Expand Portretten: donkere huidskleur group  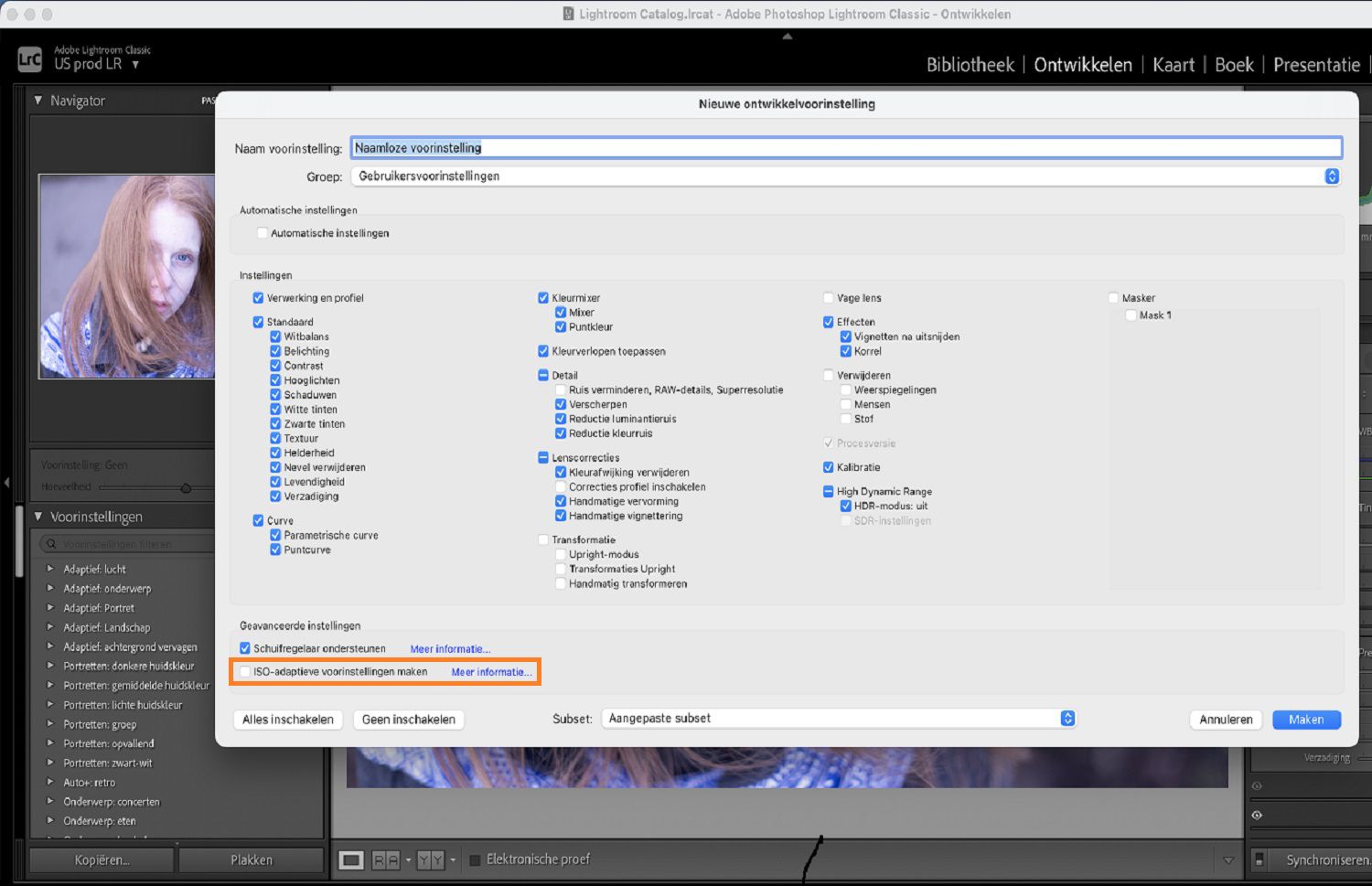click(x=50, y=666)
